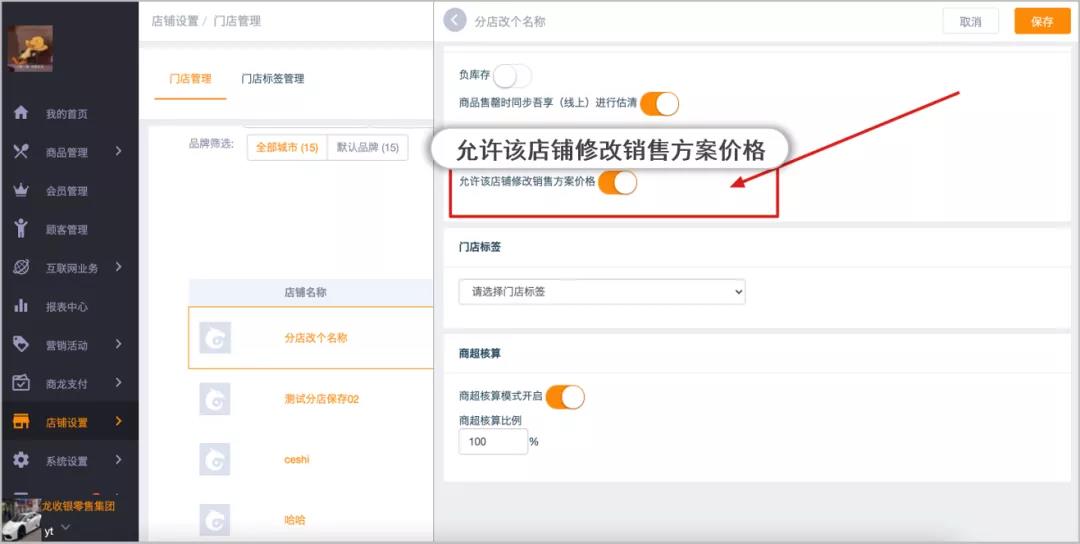The image size is (1080, 544).
Task: Click the store logo in 分店改个名称 row
Action: point(215,338)
